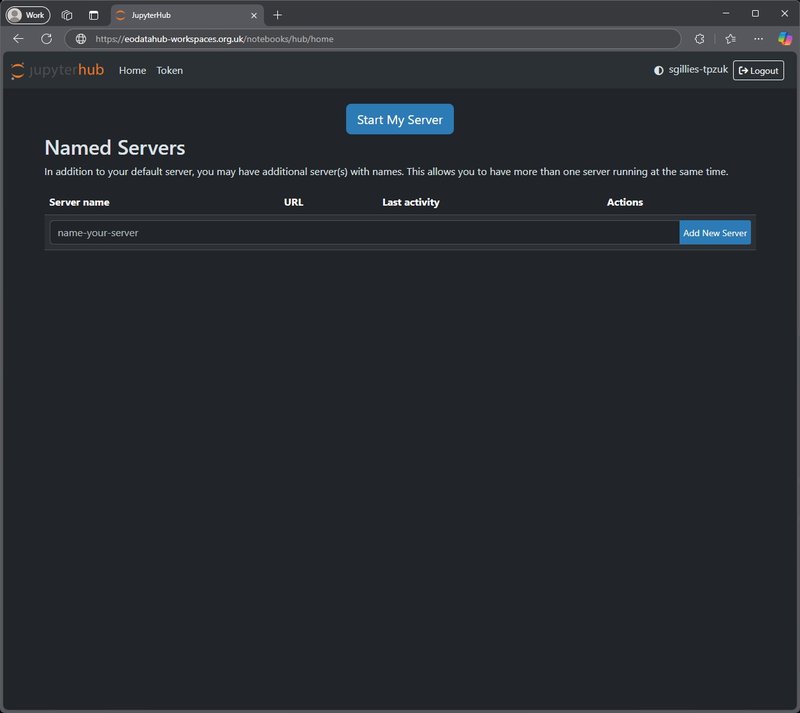Screen dimensions: 800x713
Task: Open a new browser tab
Action: 278,15
